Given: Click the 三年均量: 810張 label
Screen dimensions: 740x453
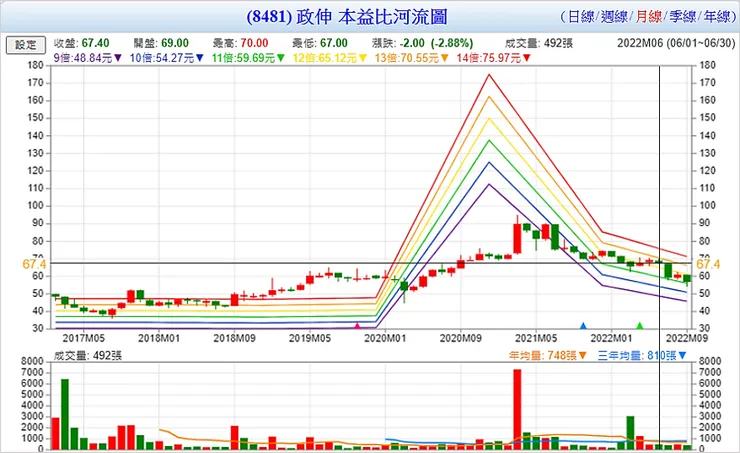Looking at the screenshot, I should click(x=637, y=355).
